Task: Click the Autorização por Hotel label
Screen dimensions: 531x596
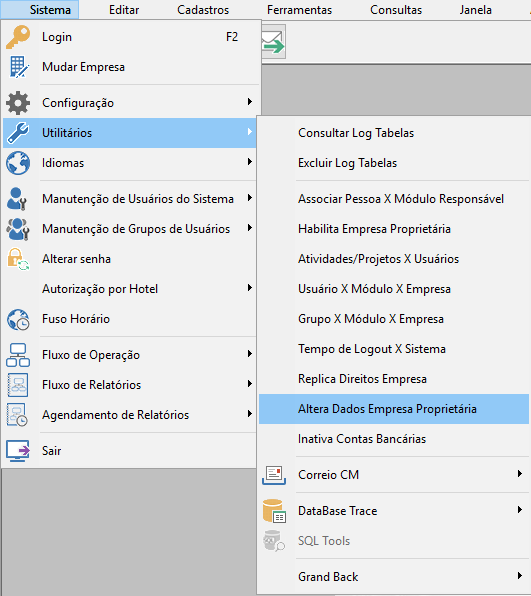Action: tap(100, 289)
